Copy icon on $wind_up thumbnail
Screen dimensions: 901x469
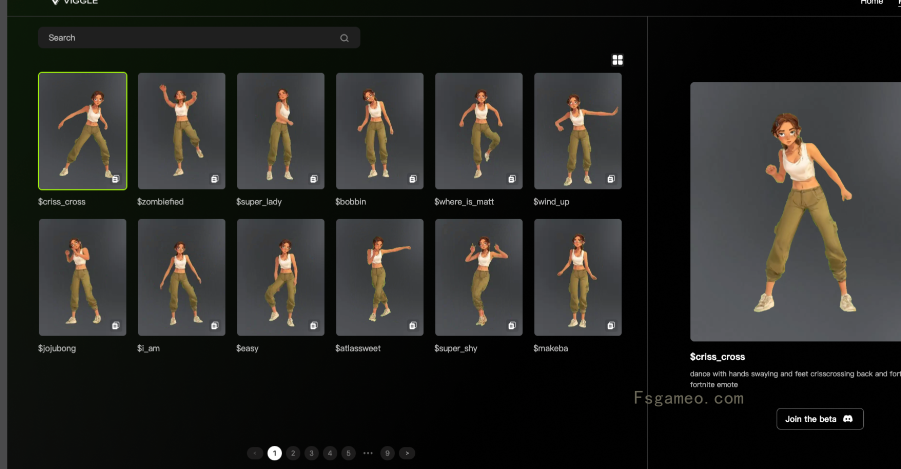611,179
